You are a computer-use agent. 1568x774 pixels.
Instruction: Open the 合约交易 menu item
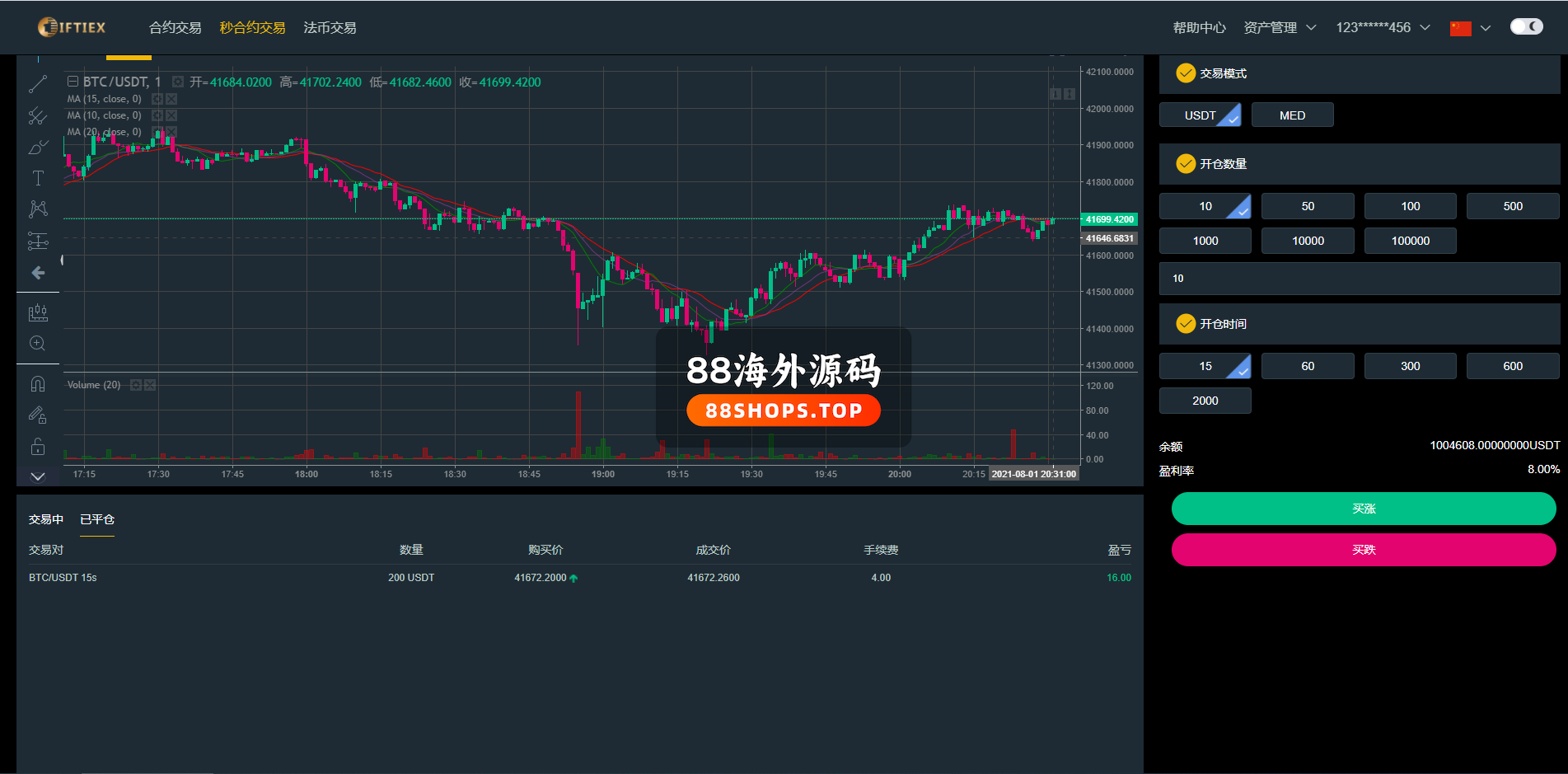coord(175,28)
